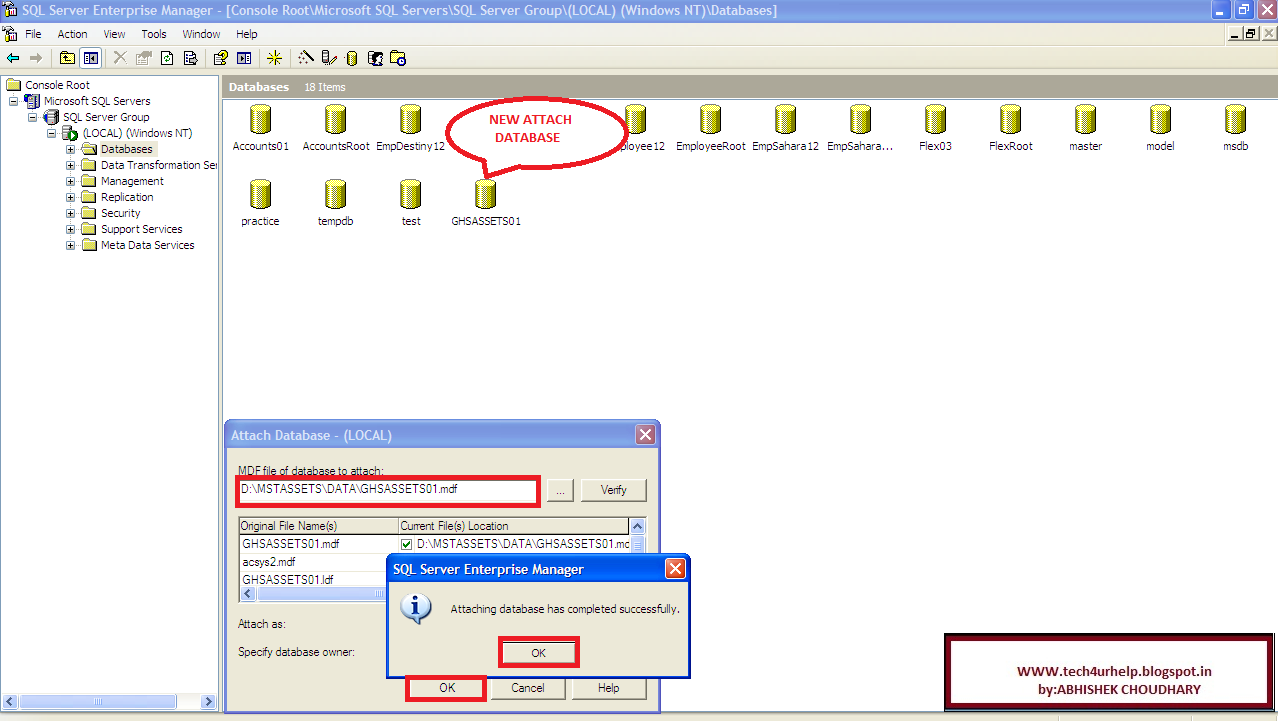Expand the Management tree node
The height and width of the screenshot is (721, 1278).
coord(70,181)
